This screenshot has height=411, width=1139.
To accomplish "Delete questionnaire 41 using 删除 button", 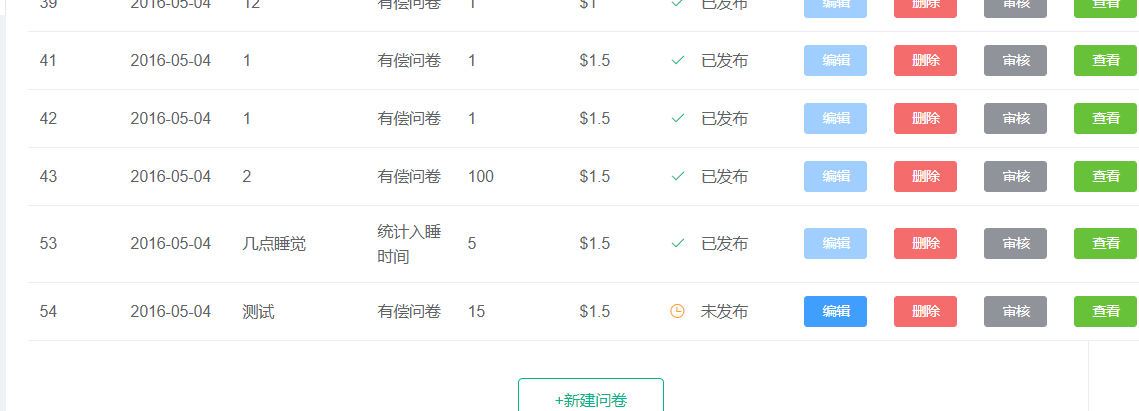I will [925, 61].
